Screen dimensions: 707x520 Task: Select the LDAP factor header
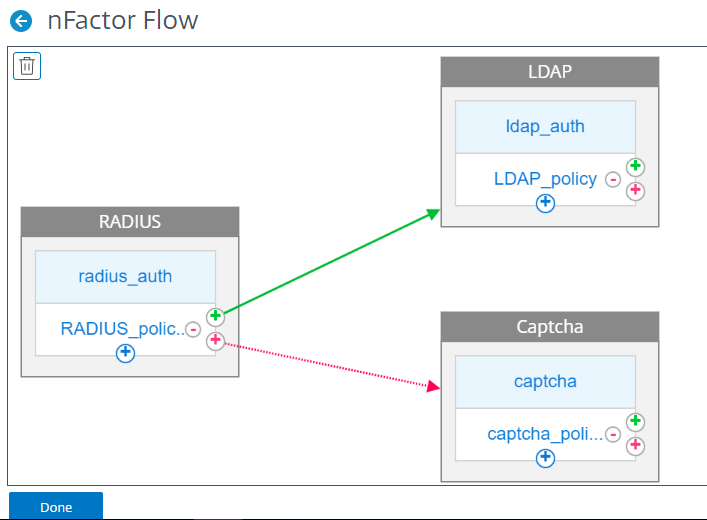(x=550, y=72)
